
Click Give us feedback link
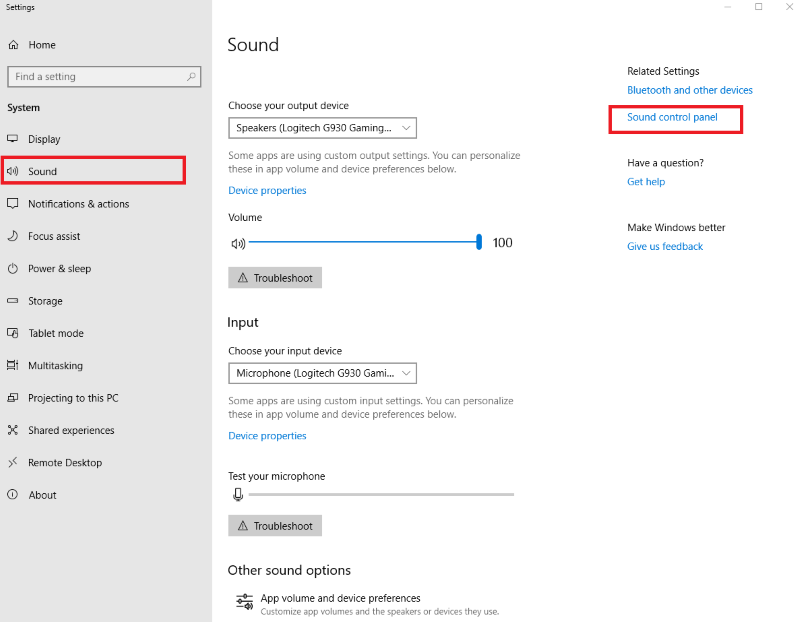[665, 246]
